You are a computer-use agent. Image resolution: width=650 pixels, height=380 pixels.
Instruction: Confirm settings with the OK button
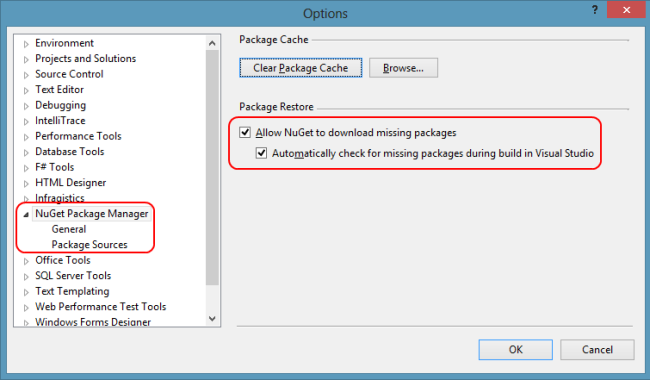pyautogui.click(x=515, y=349)
